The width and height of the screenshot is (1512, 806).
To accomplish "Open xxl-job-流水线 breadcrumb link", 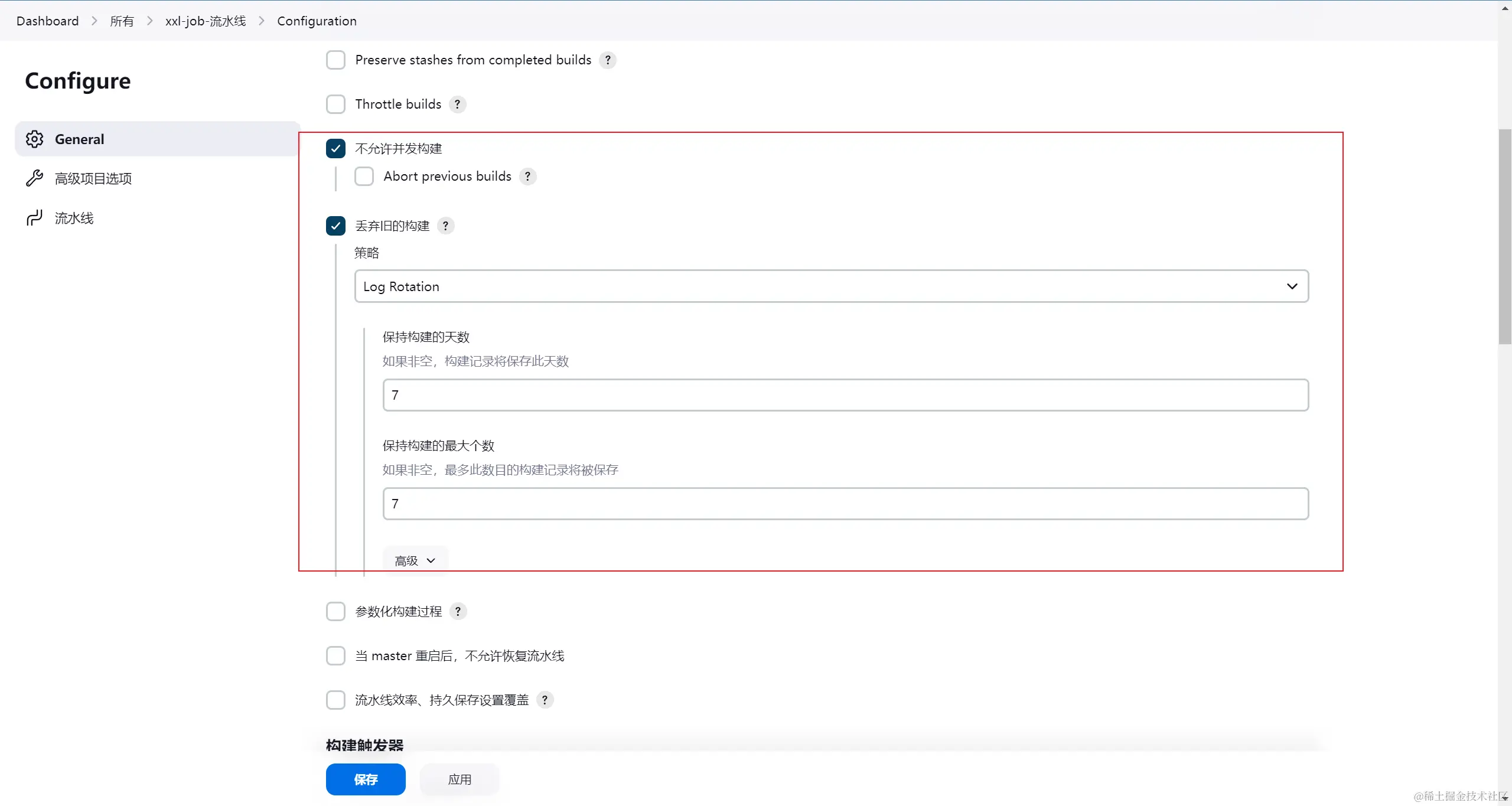I will point(205,21).
